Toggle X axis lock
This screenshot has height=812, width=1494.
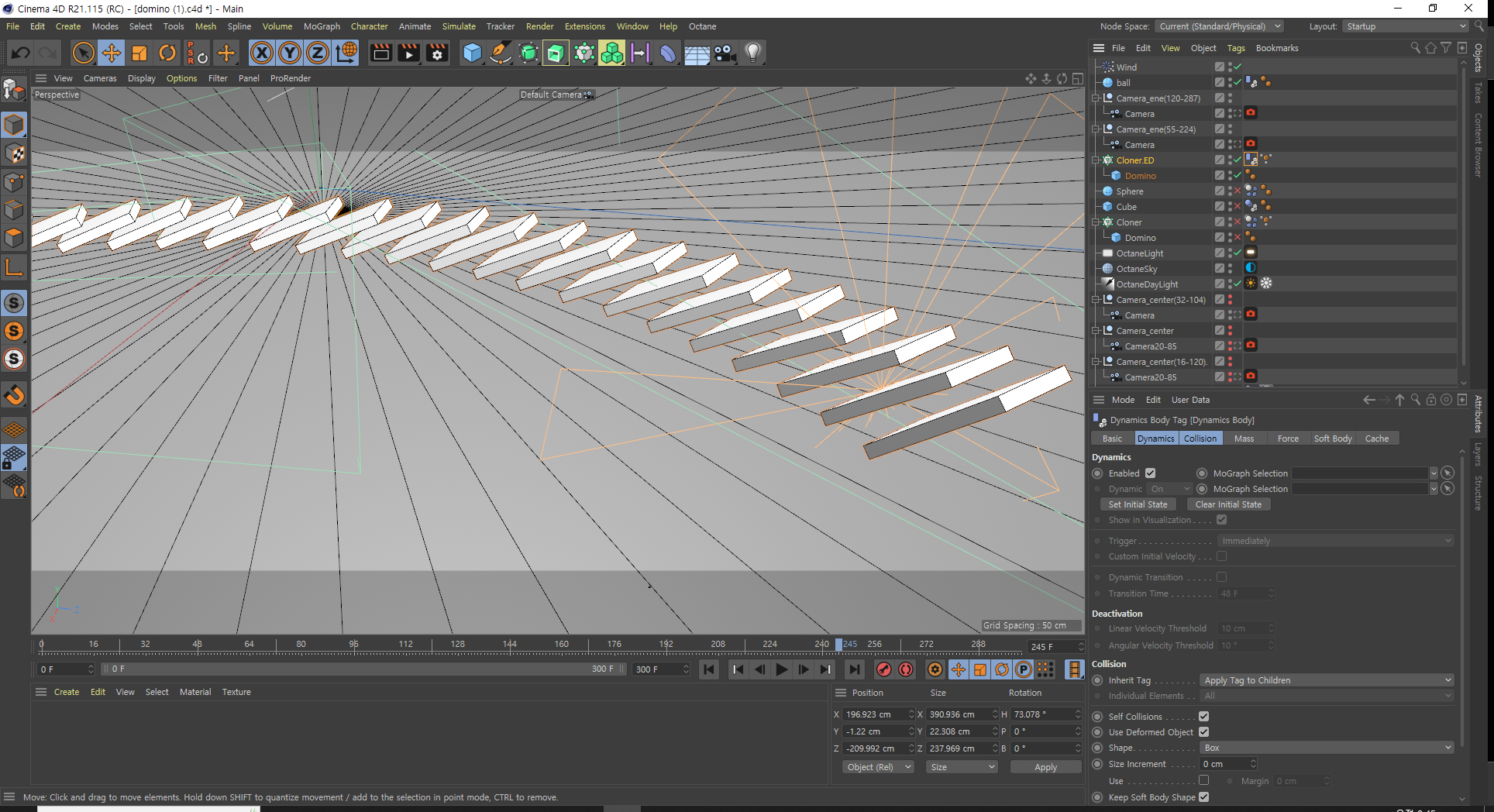pyautogui.click(x=262, y=53)
